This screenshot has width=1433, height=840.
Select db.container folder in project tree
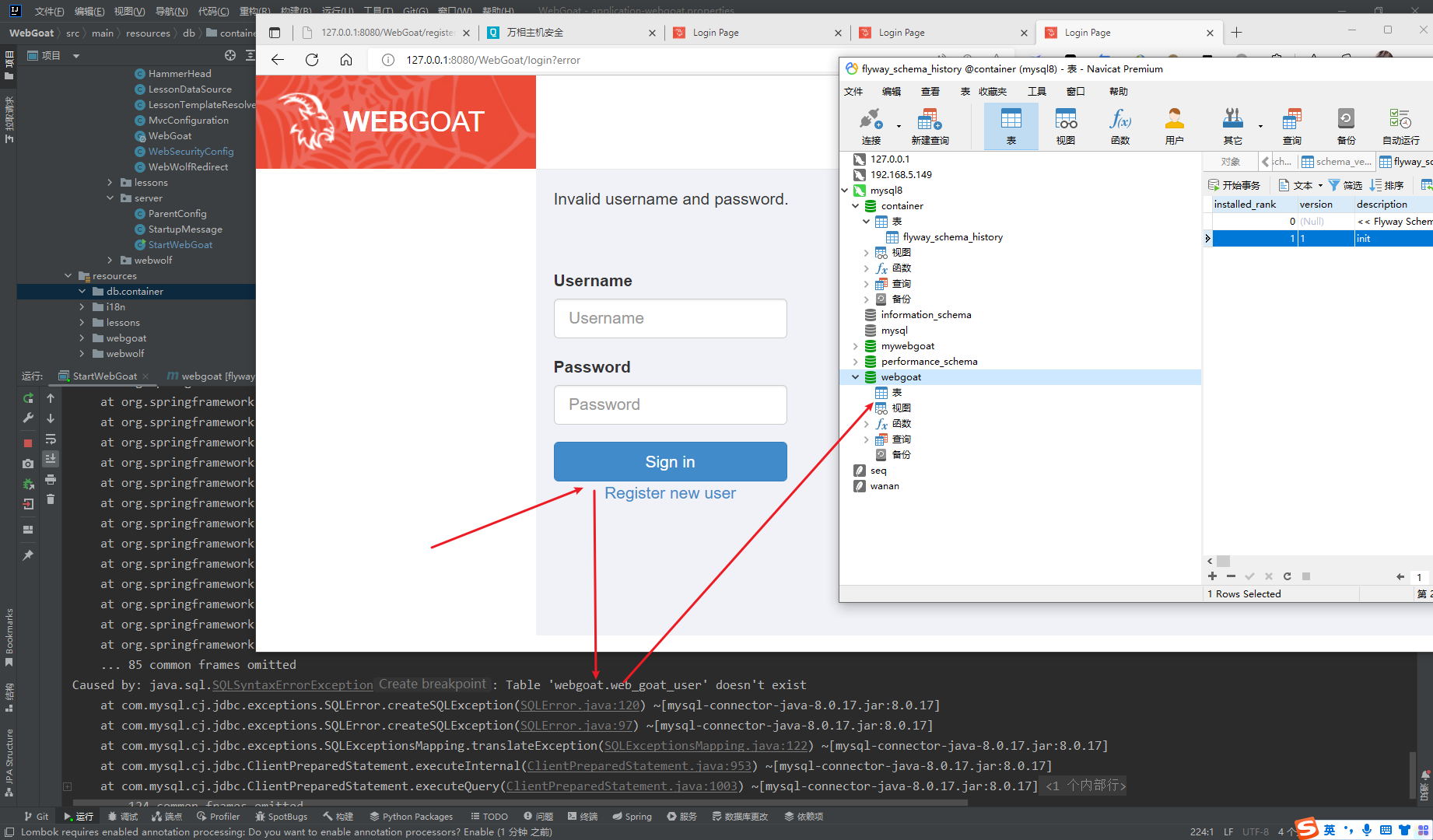click(x=136, y=292)
